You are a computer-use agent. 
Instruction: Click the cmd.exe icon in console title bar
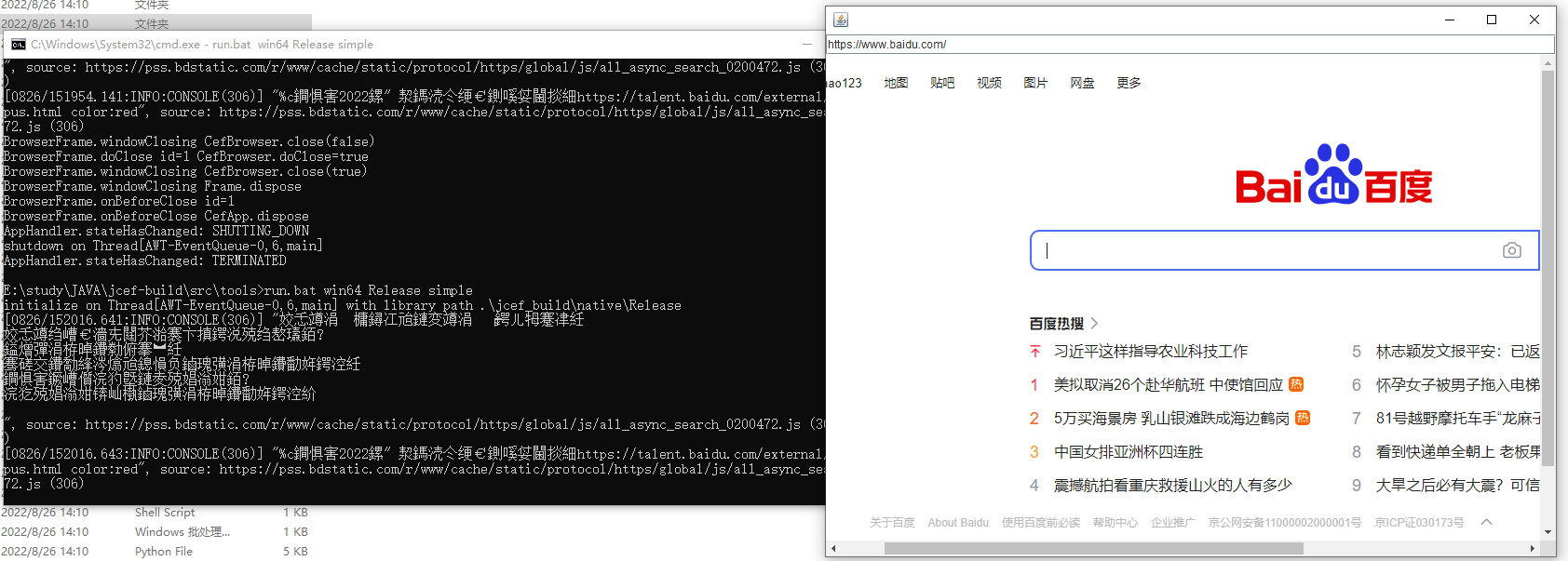[x=18, y=44]
